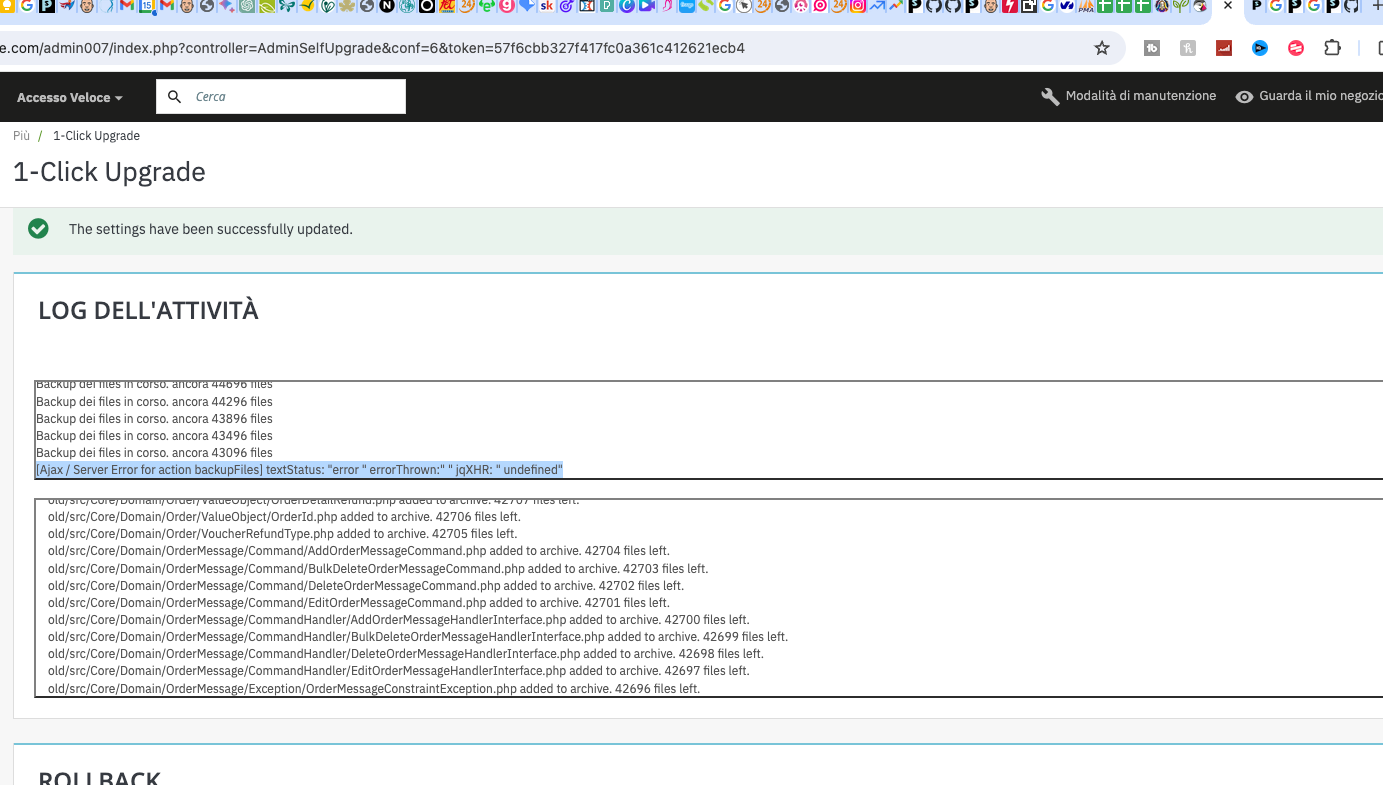Viewport: 1383px width, 785px height.
Task: Click the wrench maintenance icon
Action: [x=1050, y=97]
